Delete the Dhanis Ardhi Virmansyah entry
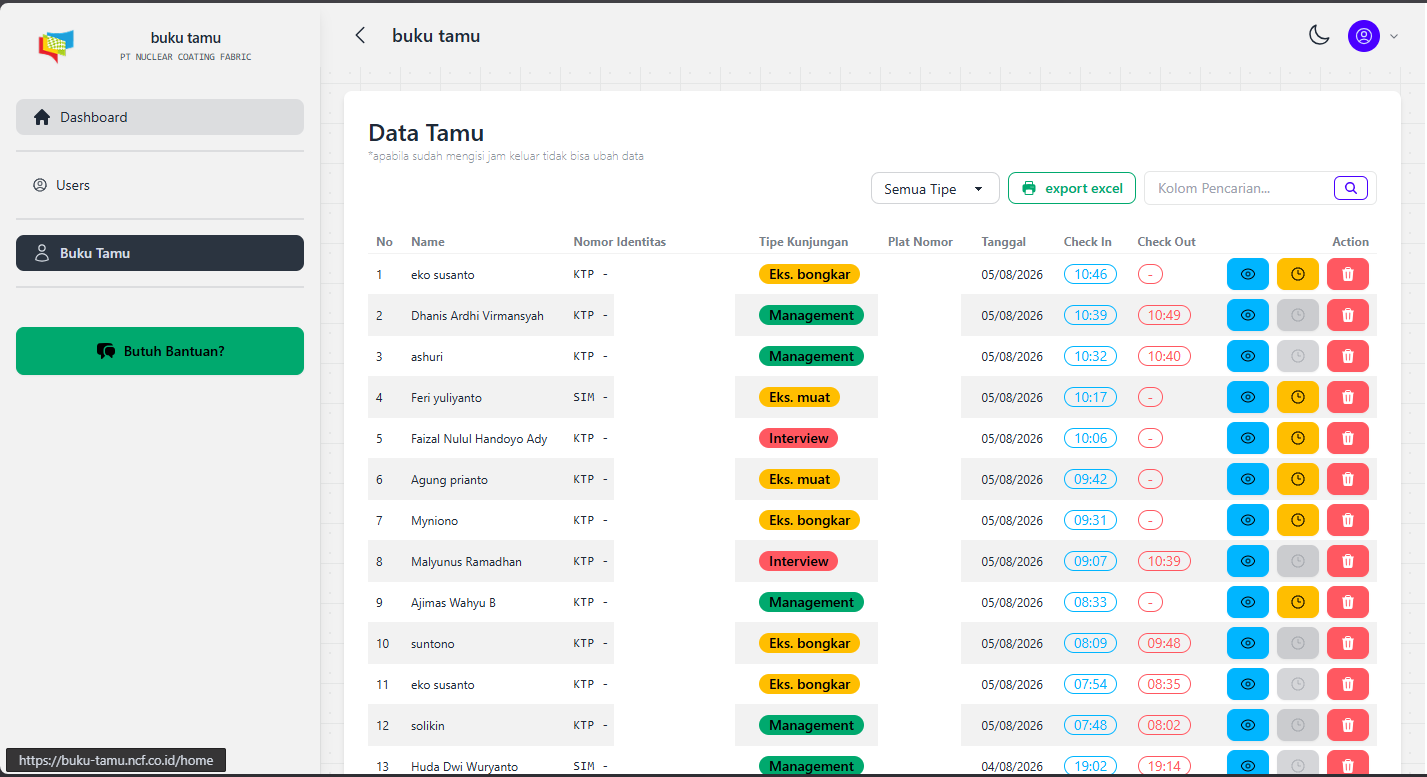This screenshot has height=777, width=1427. point(1348,315)
